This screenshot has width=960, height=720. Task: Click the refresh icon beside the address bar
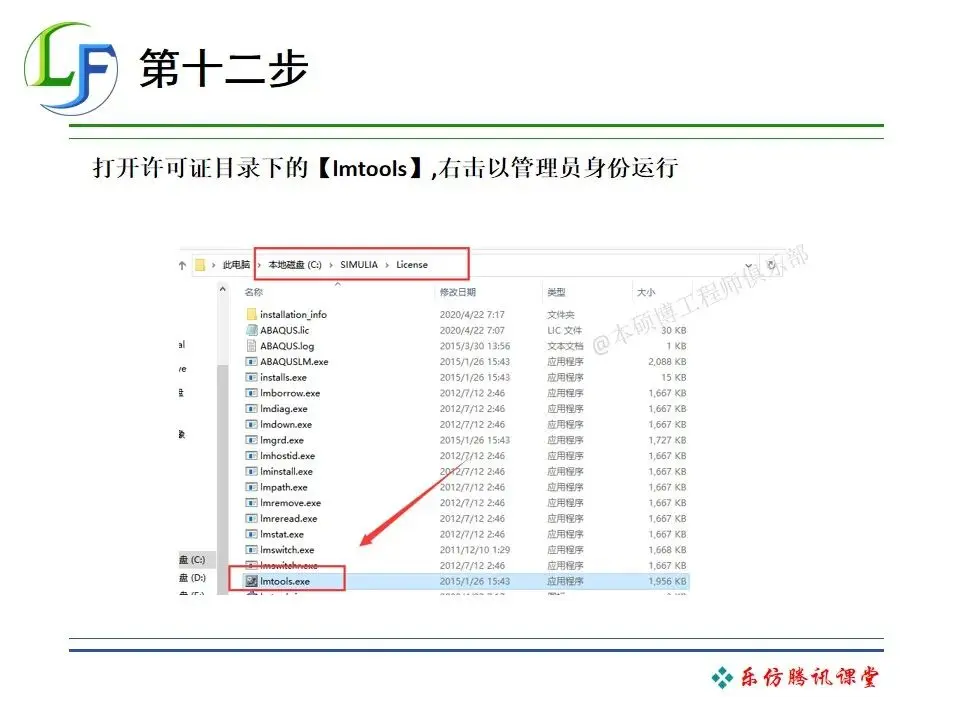point(771,265)
